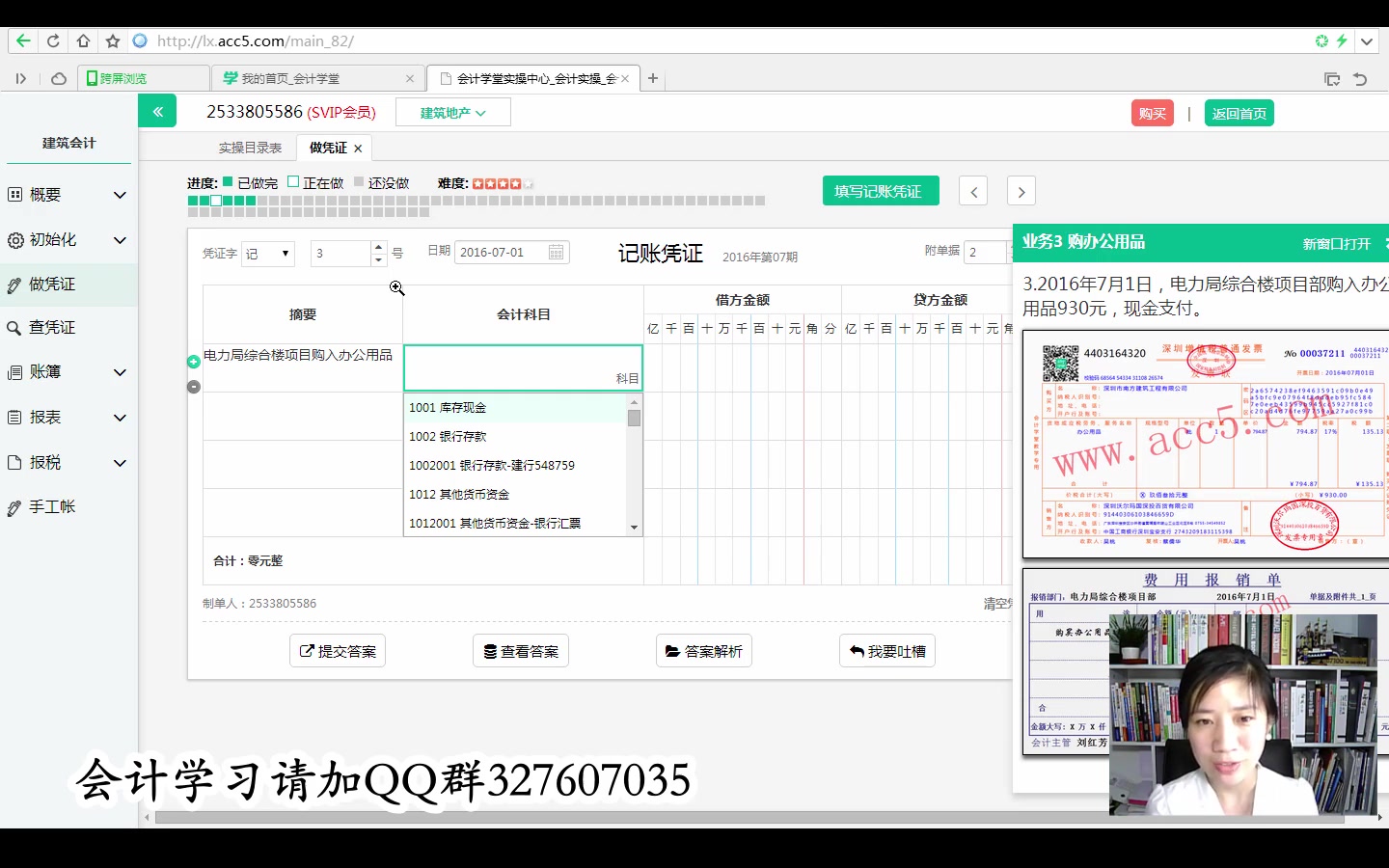Expand the 报税 menu
This screenshot has height=868, width=1389.
(x=68, y=463)
